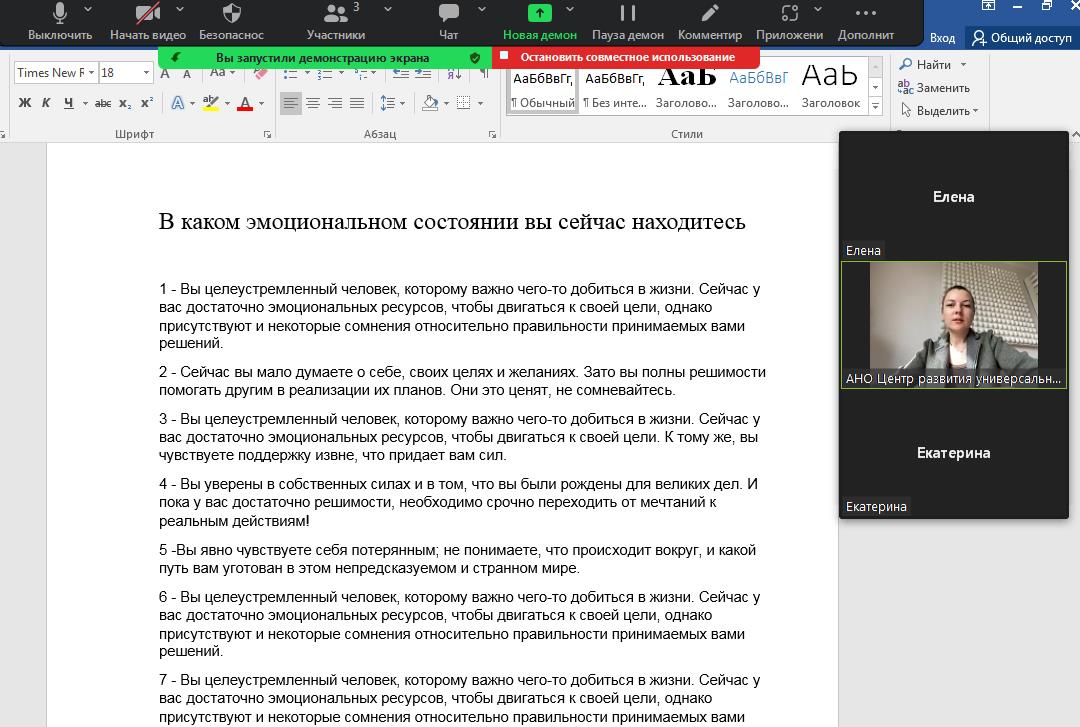
Task: Click Остановить совместное использование button
Action: 626,57
